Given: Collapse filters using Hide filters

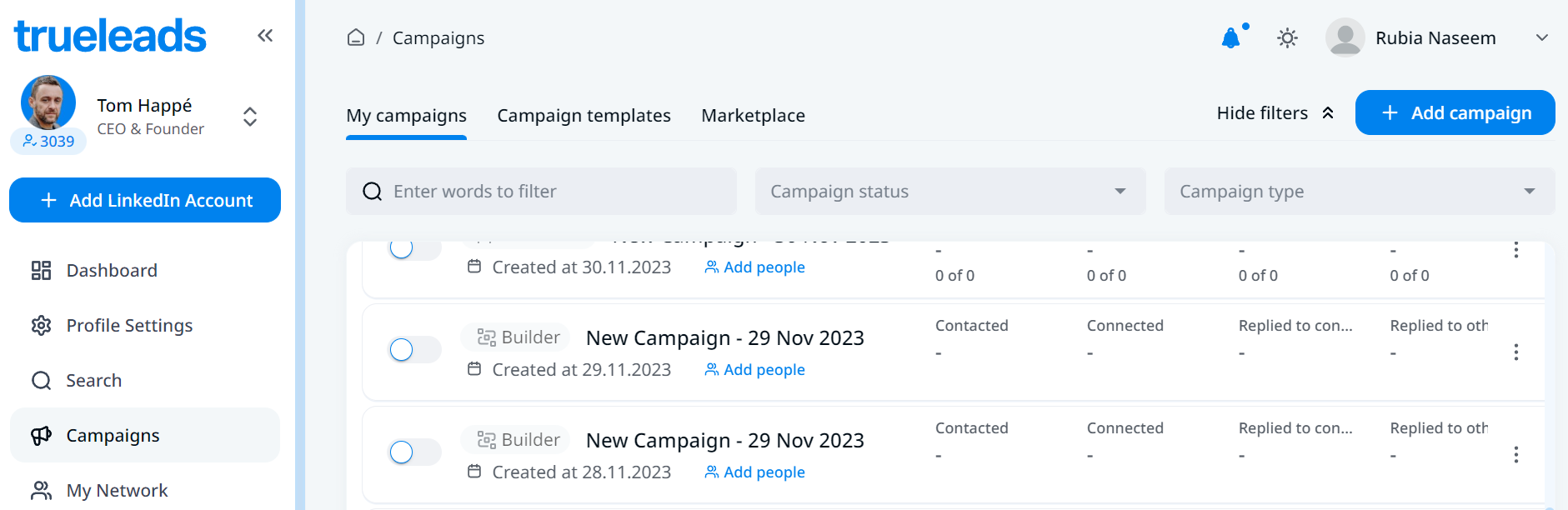Looking at the screenshot, I should (x=1275, y=113).
